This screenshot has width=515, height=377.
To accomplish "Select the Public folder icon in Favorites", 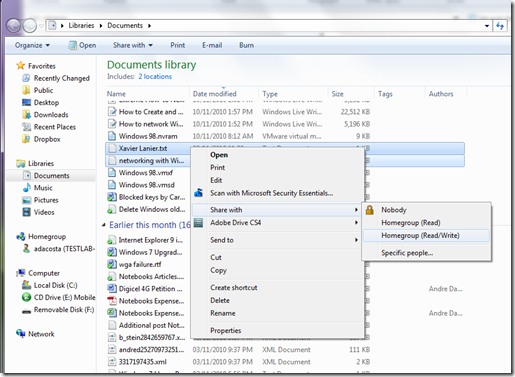I will (26, 90).
